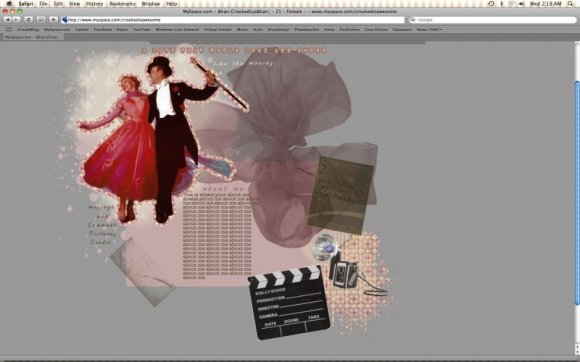
Task: Click the Credit link on the profile
Action: tap(101, 242)
